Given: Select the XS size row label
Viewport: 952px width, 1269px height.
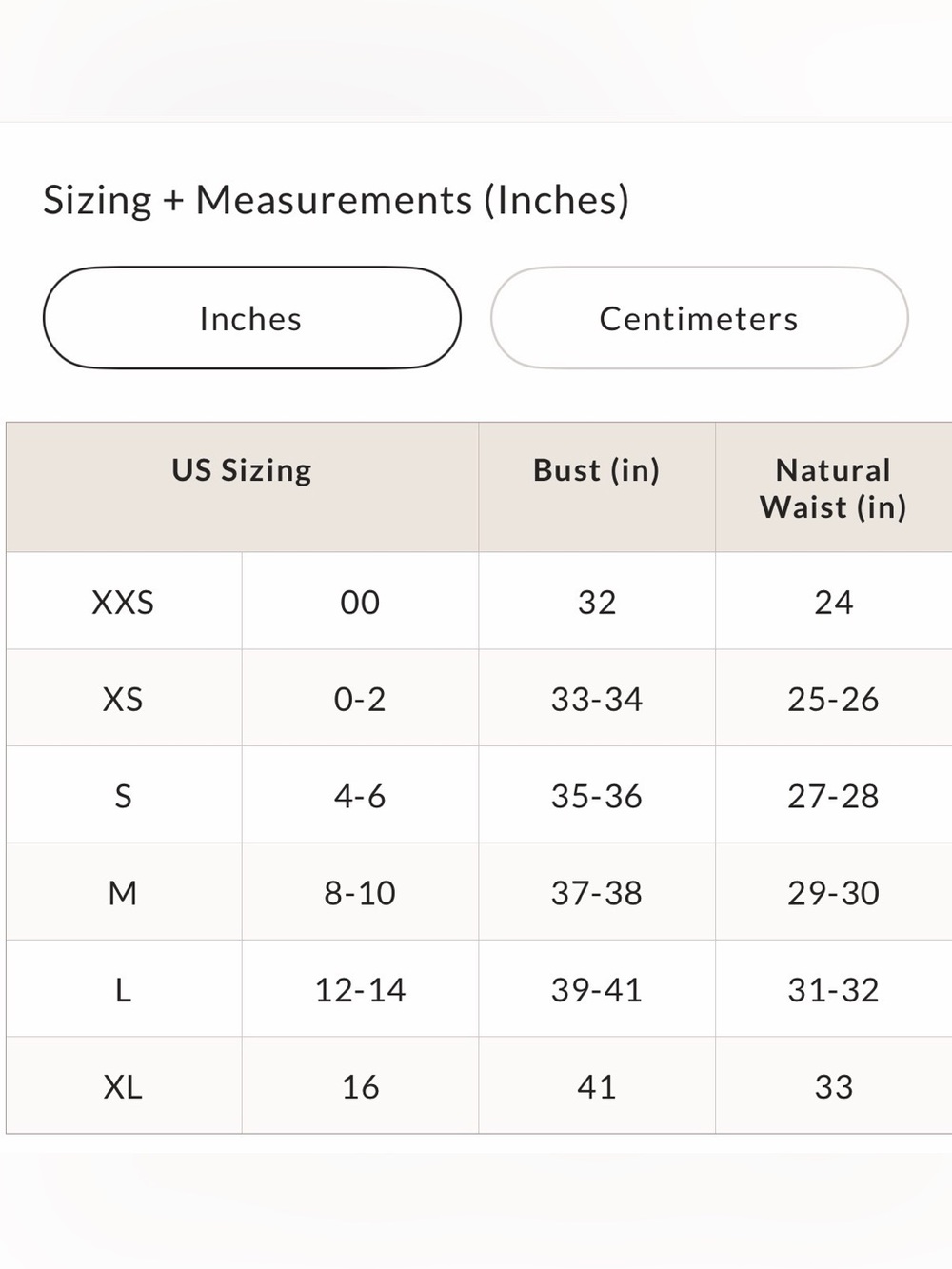Looking at the screenshot, I should [x=124, y=699].
